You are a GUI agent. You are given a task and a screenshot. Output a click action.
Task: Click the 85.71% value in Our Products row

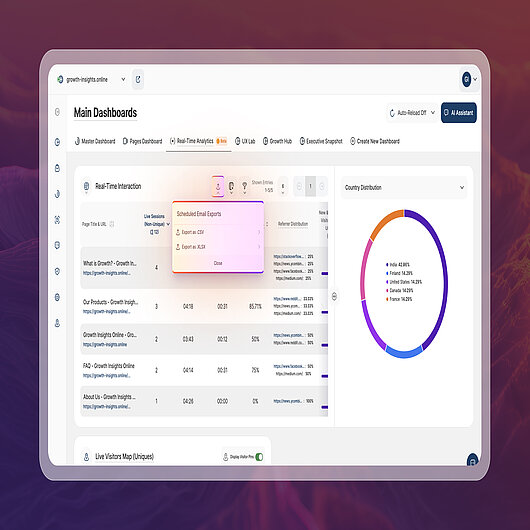255,307
